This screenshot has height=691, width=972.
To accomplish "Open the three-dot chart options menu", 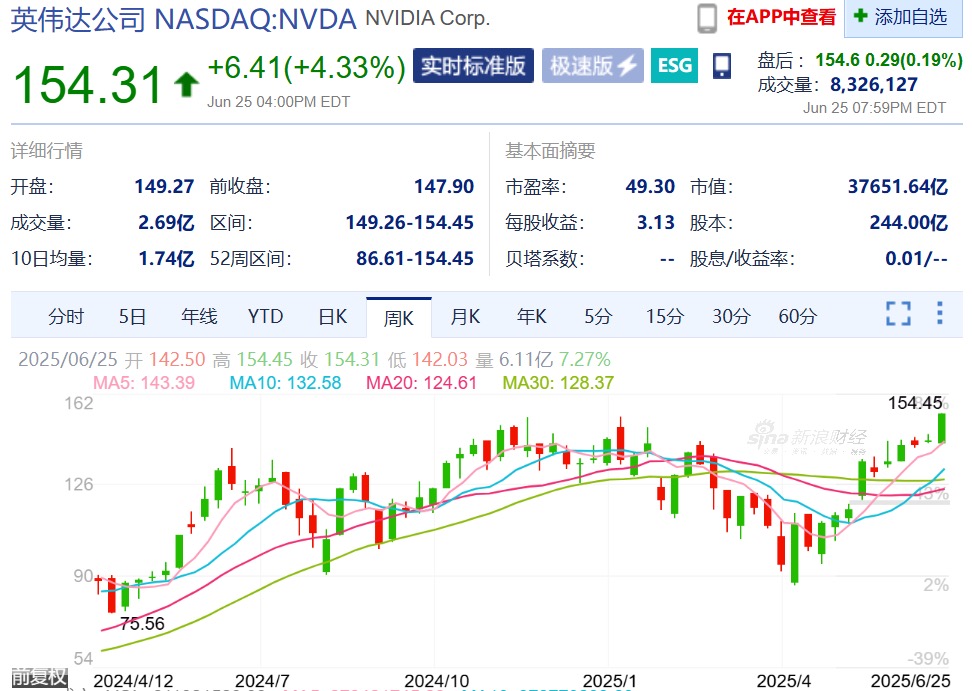I will pos(940,313).
